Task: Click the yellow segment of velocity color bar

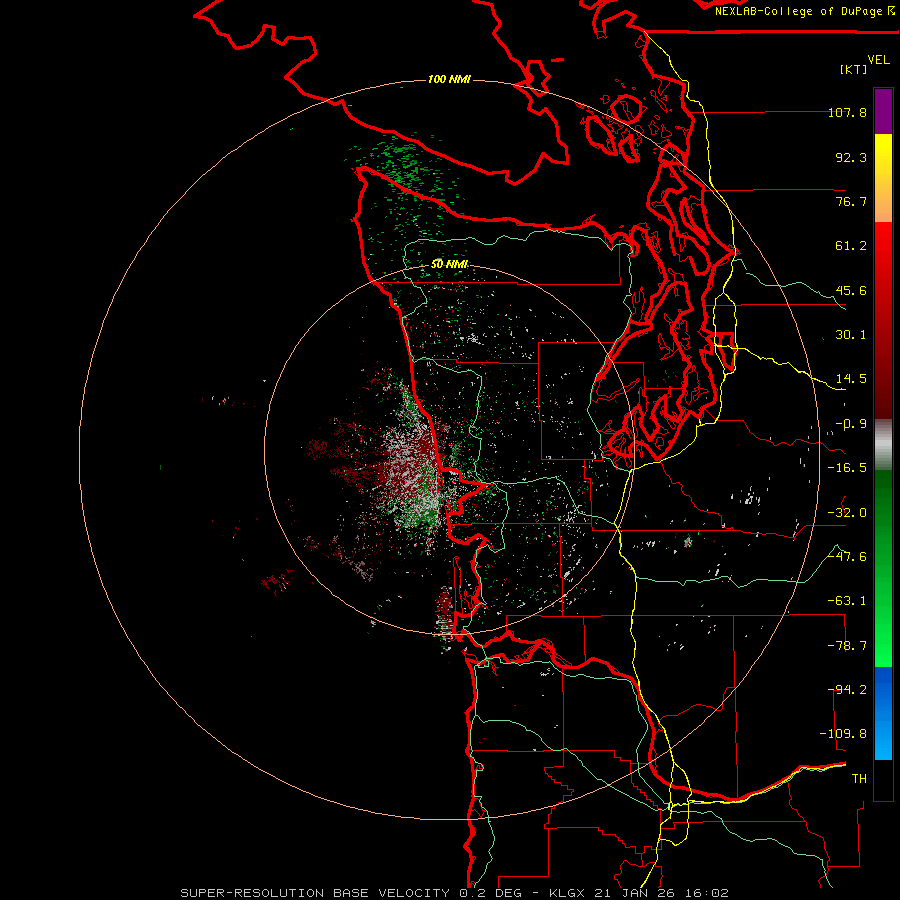Action: pyautogui.click(x=883, y=178)
